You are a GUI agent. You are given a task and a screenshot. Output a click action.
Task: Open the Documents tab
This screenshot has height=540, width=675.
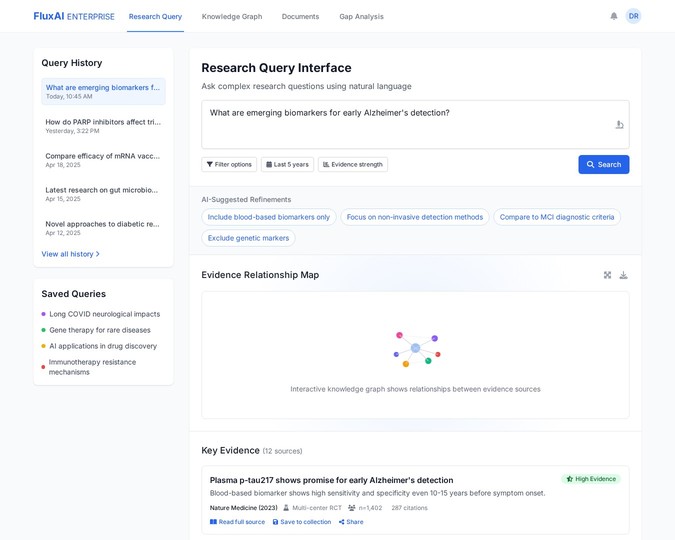[x=300, y=16]
